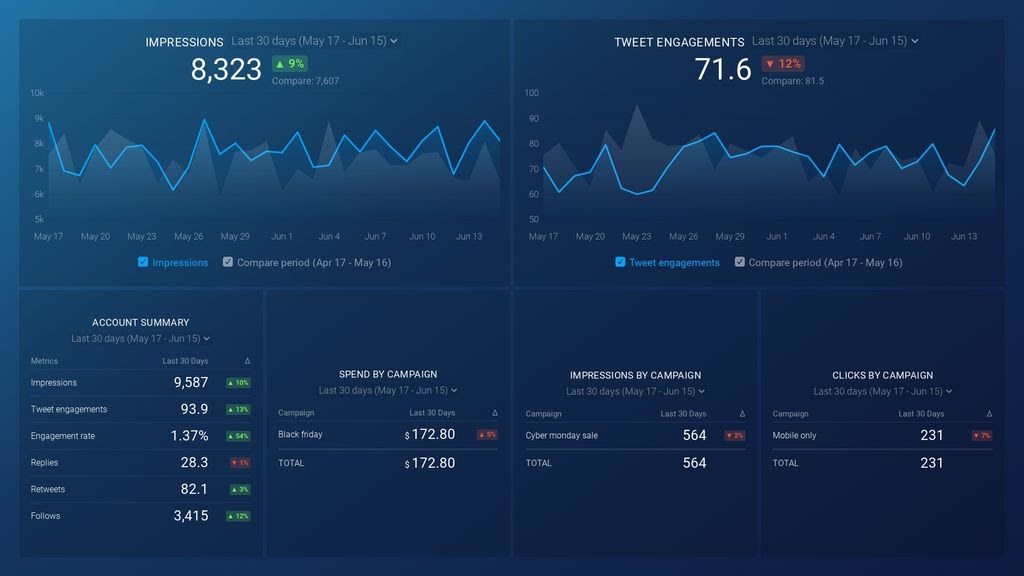Screen dimensions: 1024x576
Task: Expand the Spend by Campaign date selector
Action: (x=387, y=390)
